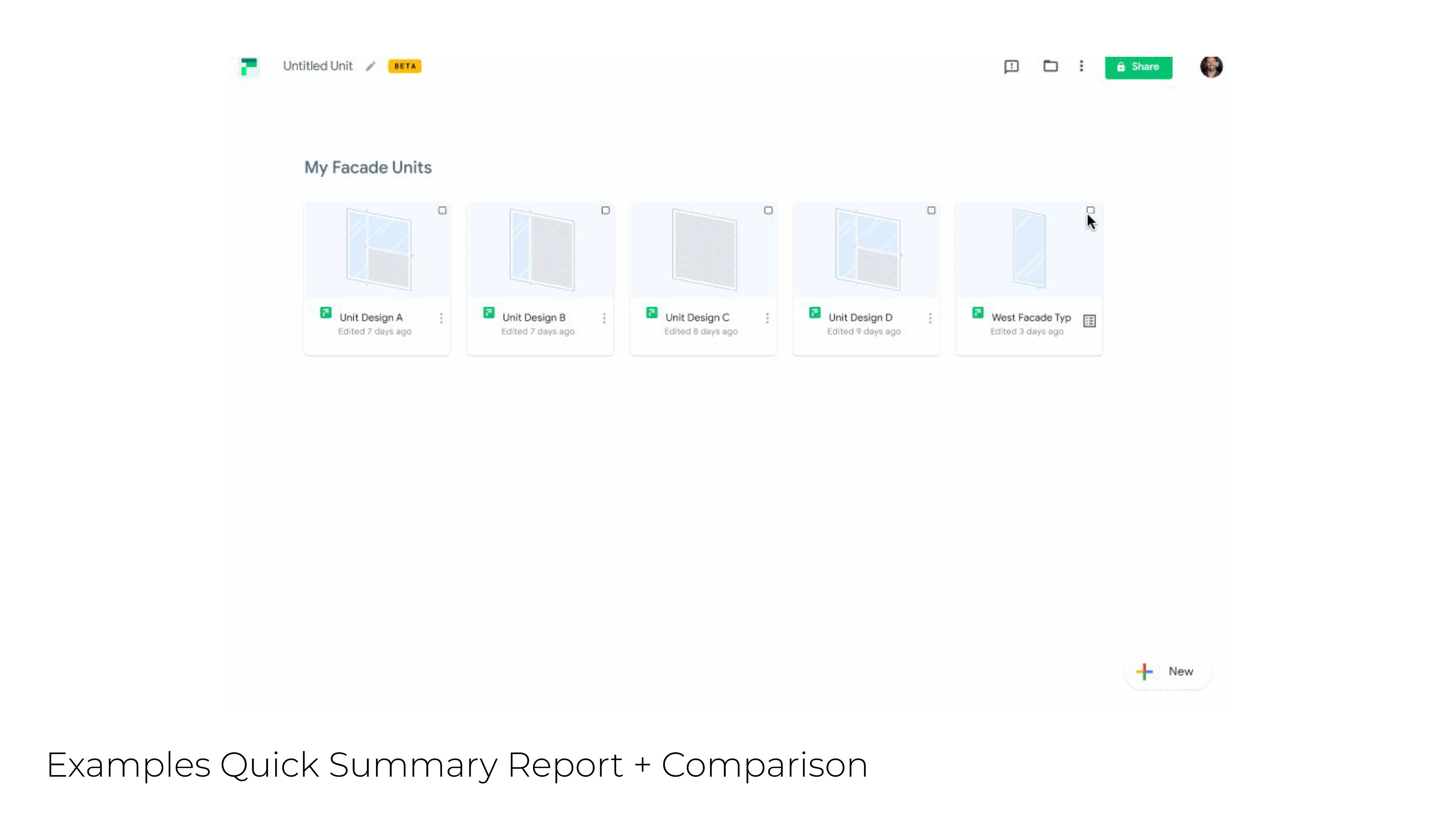Click the app logo in header
The image size is (1456, 819).
[249, 67]
